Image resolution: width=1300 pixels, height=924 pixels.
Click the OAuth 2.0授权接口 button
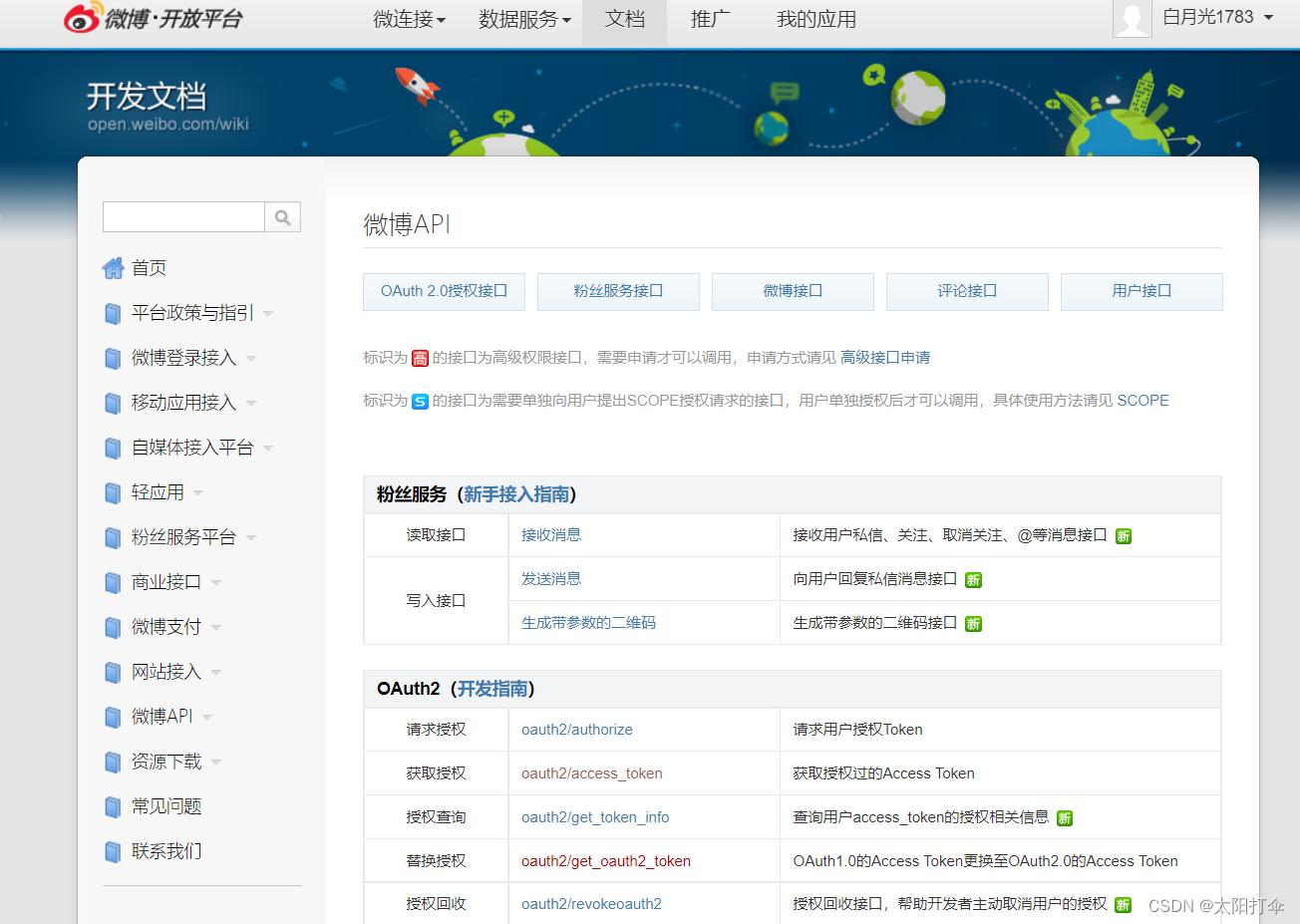click(x=444, y=291)
